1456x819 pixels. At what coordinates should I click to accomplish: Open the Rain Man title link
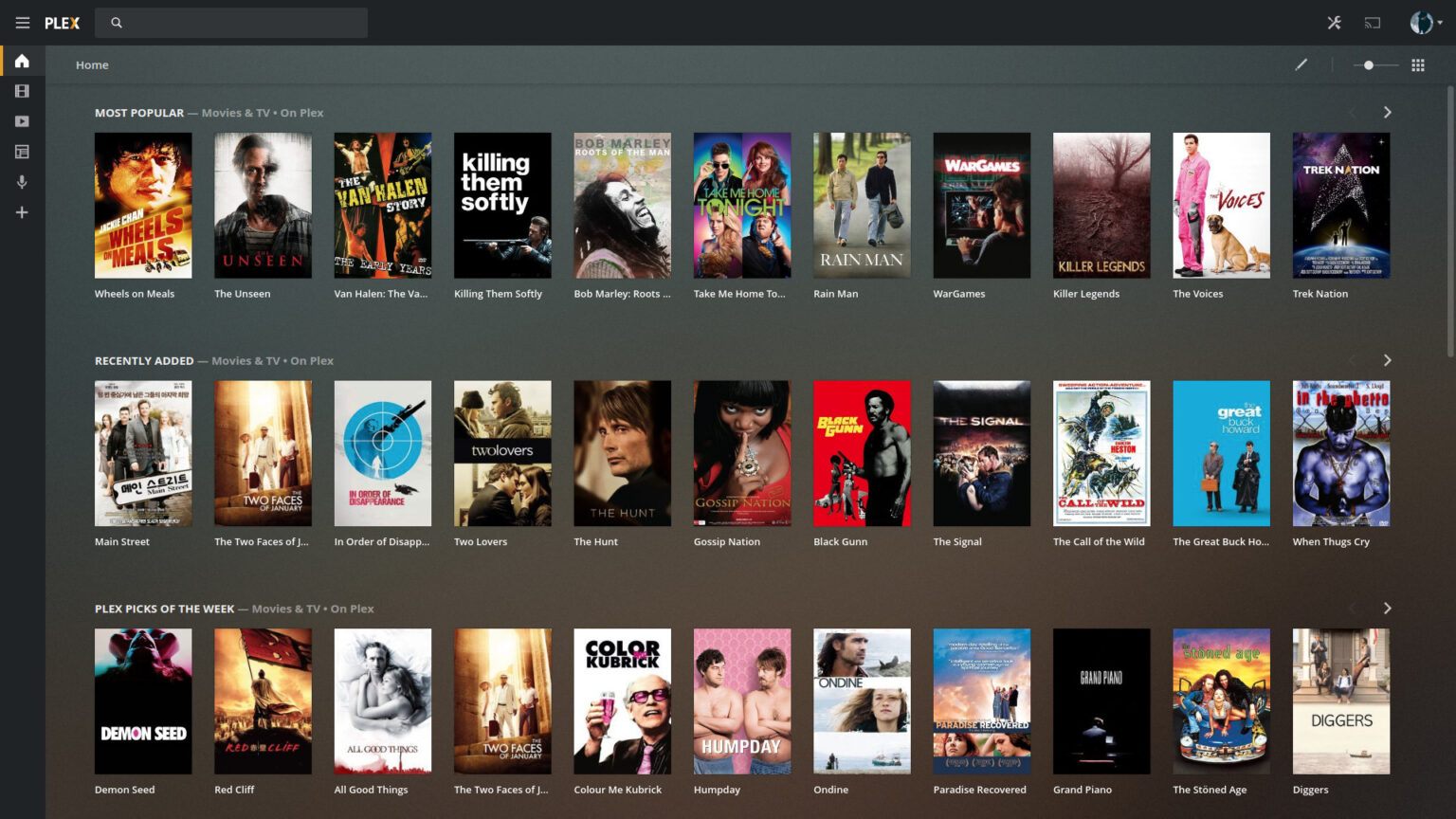[836, 293]
